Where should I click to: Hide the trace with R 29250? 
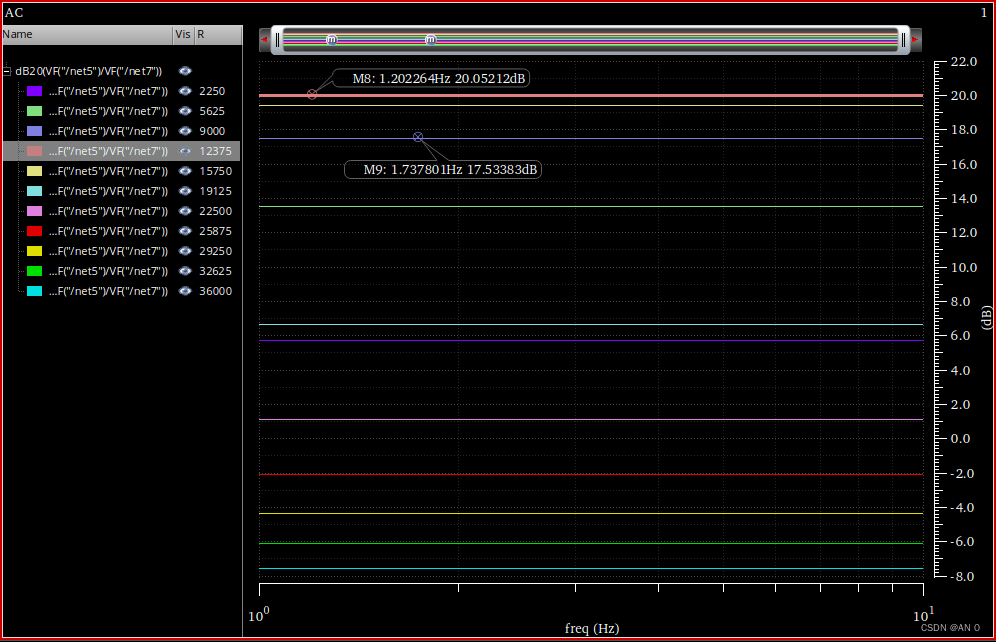point(185,251)
